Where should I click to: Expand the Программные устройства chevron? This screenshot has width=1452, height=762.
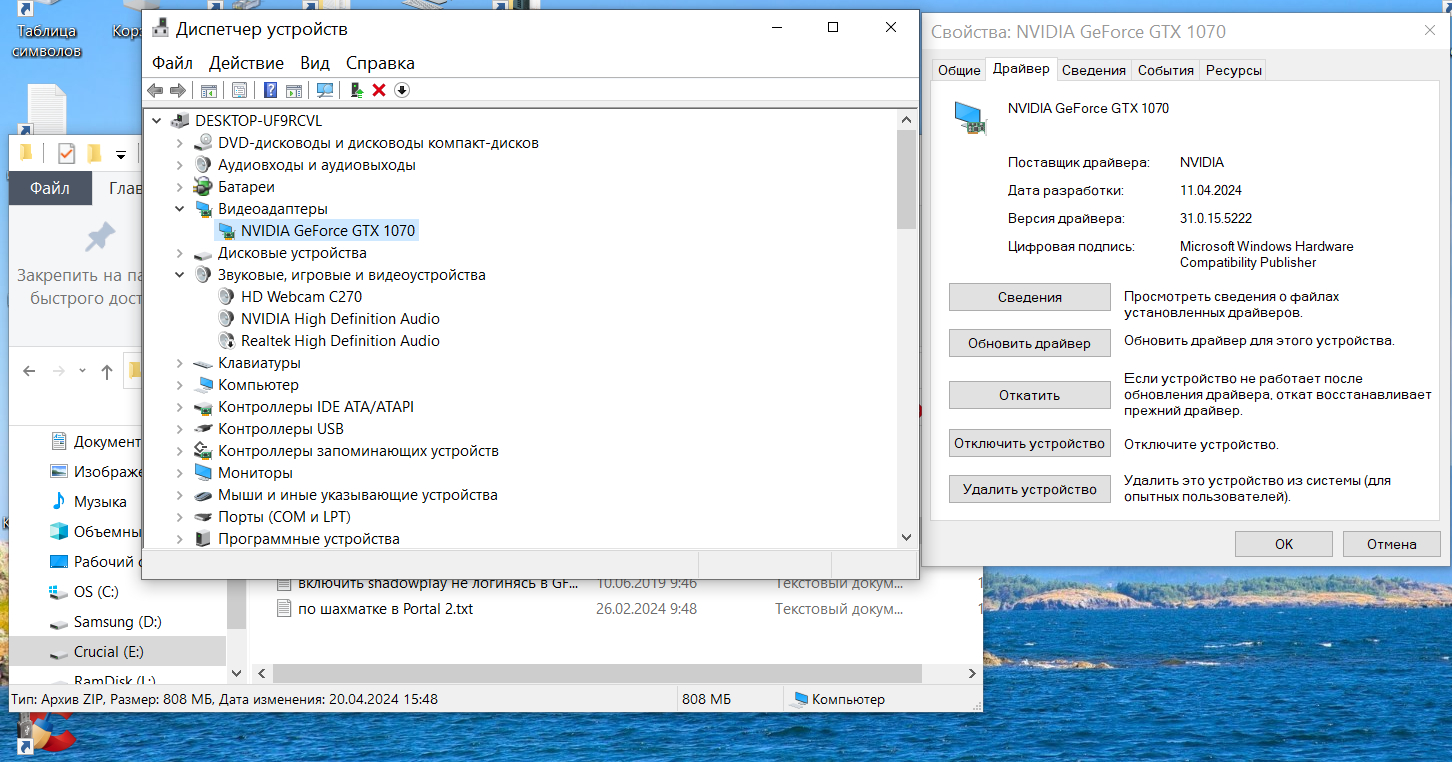[x=179, y=539]
